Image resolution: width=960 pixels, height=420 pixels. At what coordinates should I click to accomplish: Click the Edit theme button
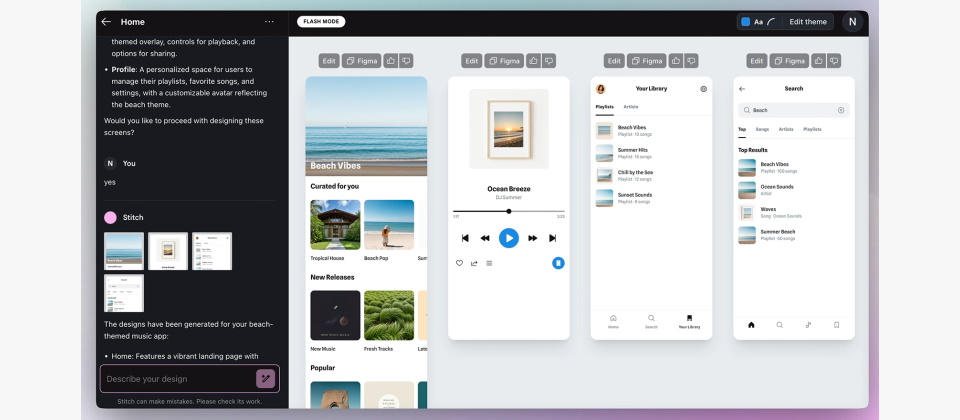pyautogui.click(x=808, y=21)
